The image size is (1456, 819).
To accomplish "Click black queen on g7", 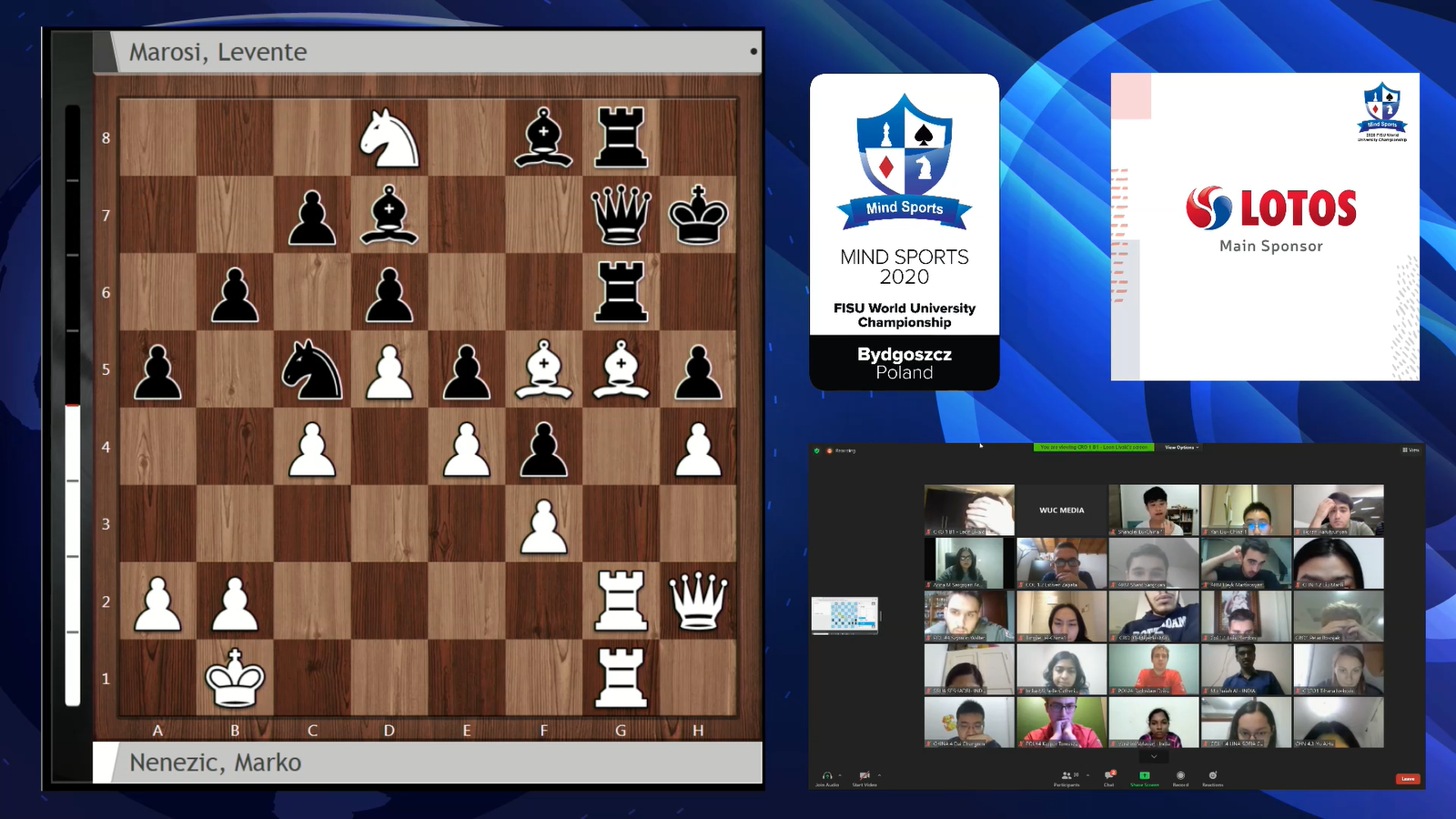I will (x=622, y=216).
